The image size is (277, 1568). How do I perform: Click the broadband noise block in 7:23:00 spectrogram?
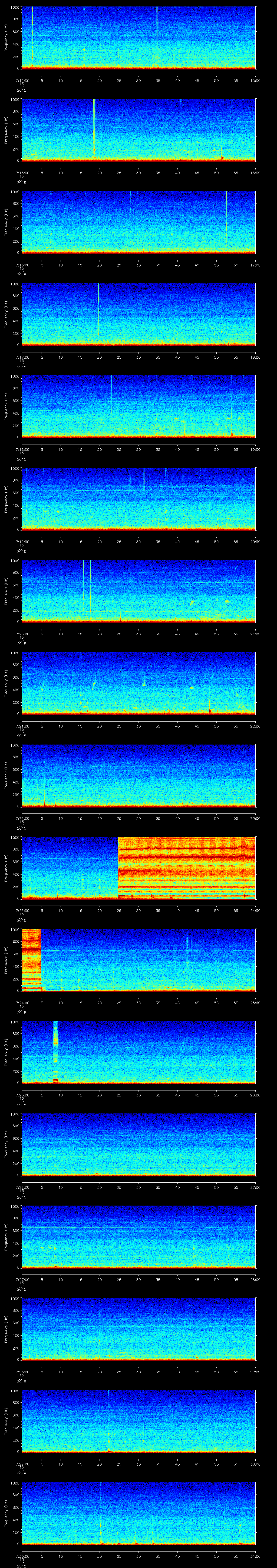click(186, 868)
